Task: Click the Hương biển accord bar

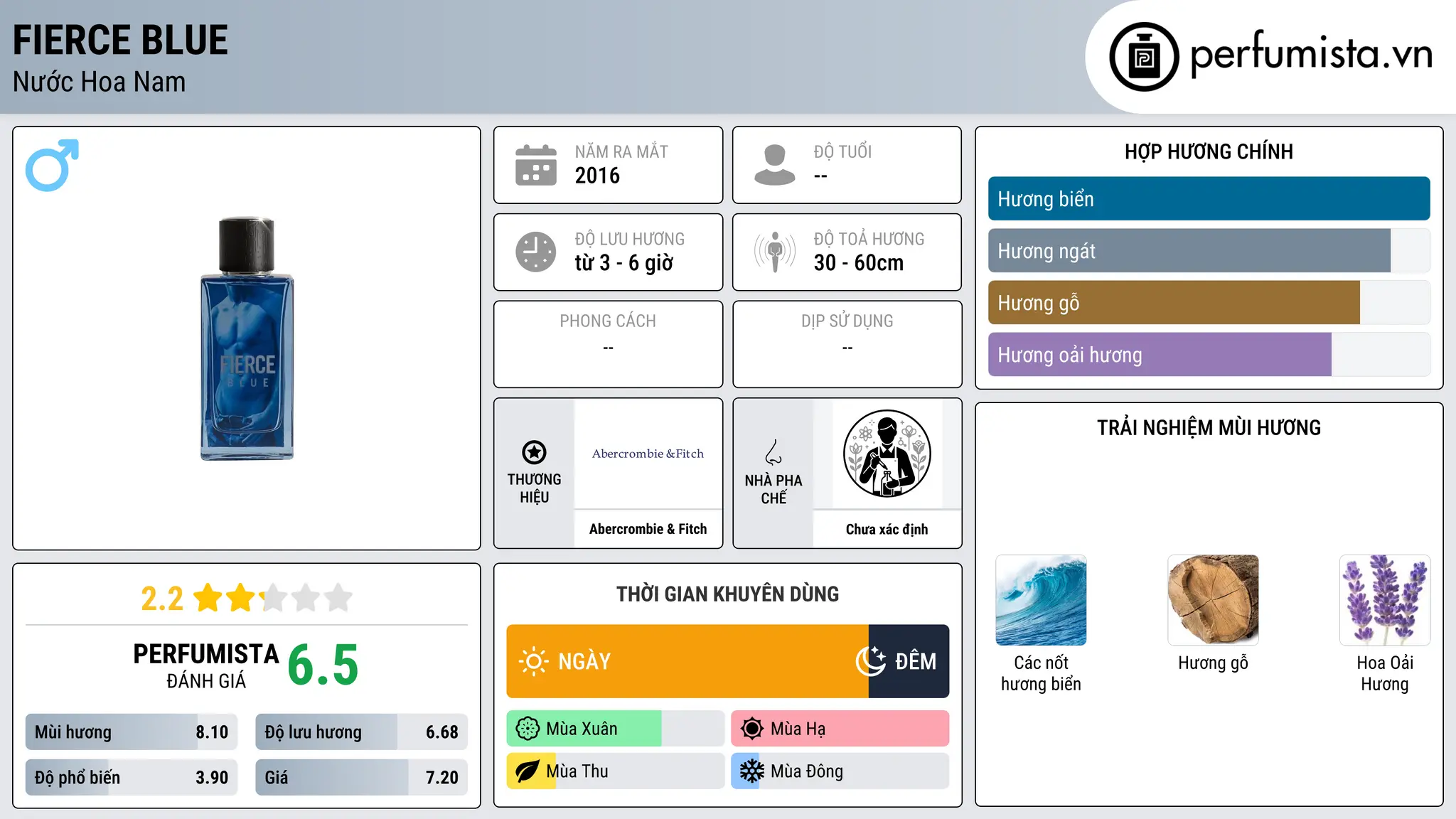Action: [1209, 199]
